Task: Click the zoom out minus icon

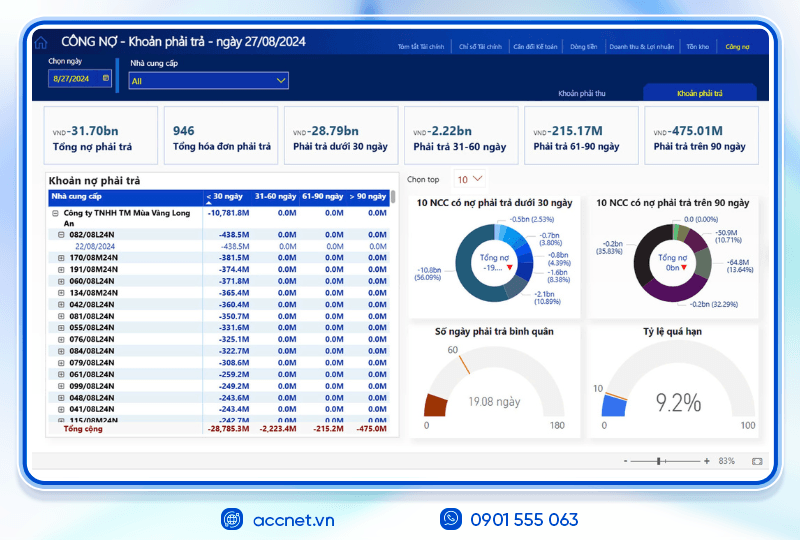Action: tap(626, 461)
